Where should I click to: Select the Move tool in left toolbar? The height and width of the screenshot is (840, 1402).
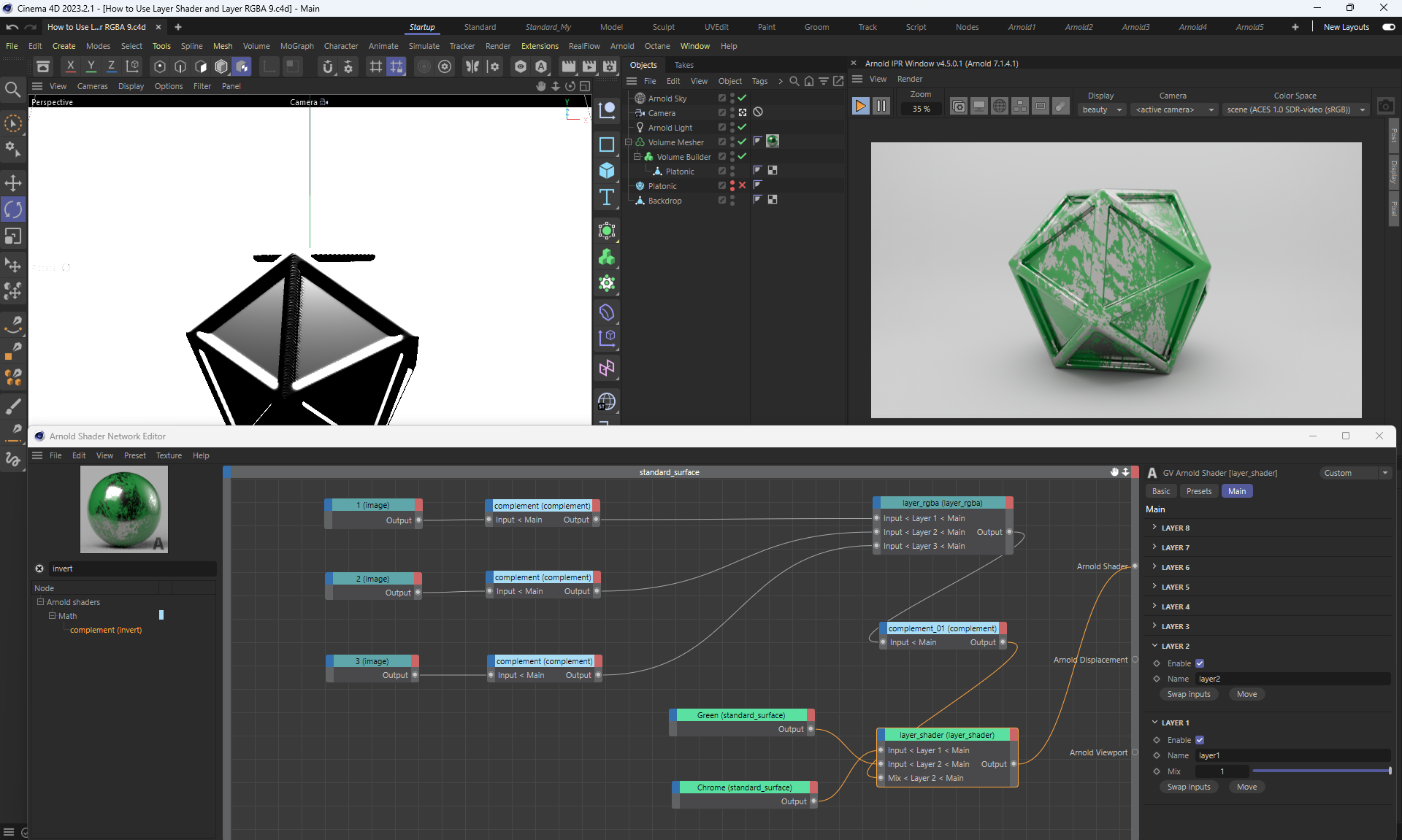tap(13, 182)
